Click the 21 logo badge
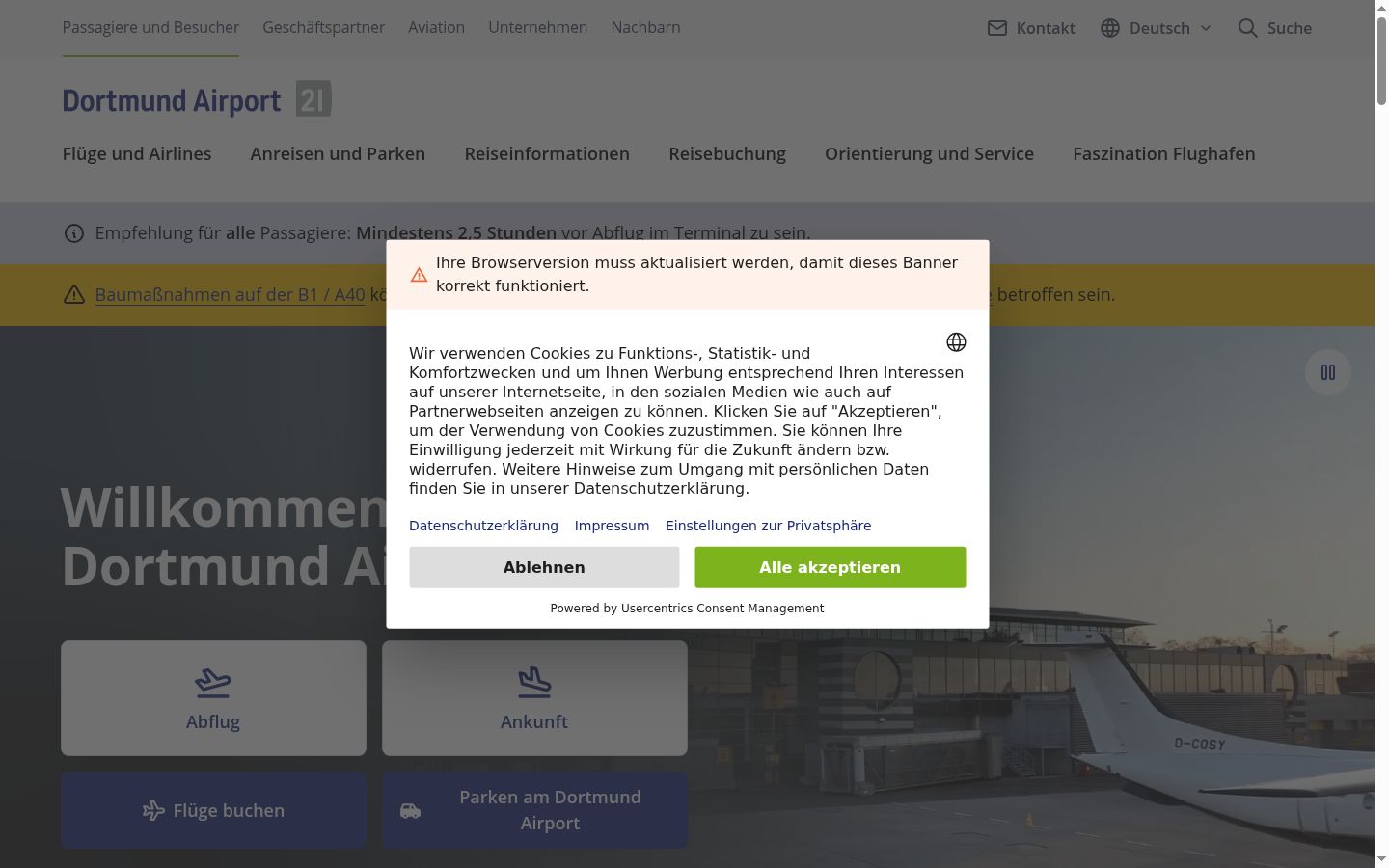Image resolution: width=1389 pixels, height=868 pixels. [x=313, y=98]
